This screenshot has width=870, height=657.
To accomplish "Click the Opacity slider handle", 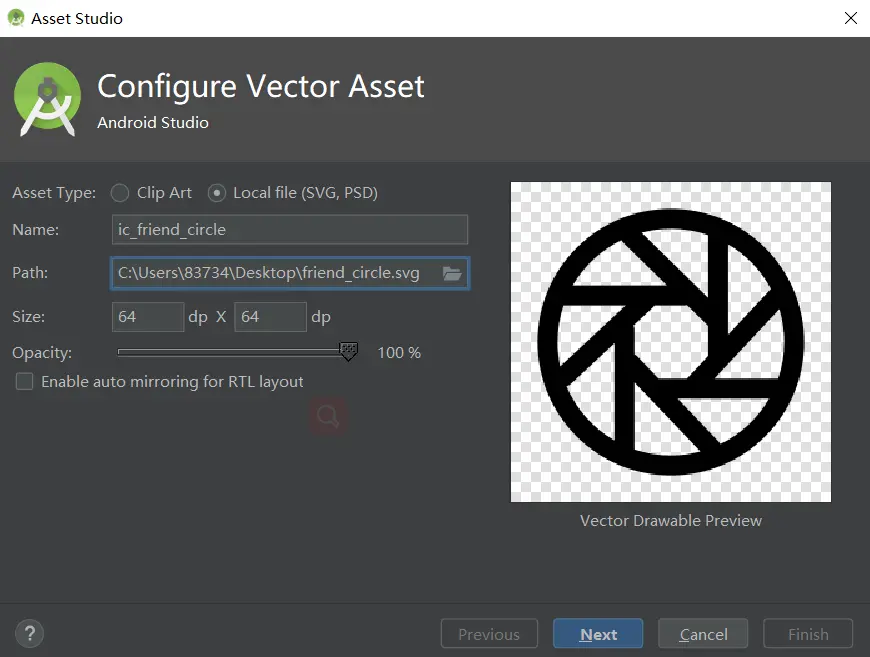I will [348, 351].
